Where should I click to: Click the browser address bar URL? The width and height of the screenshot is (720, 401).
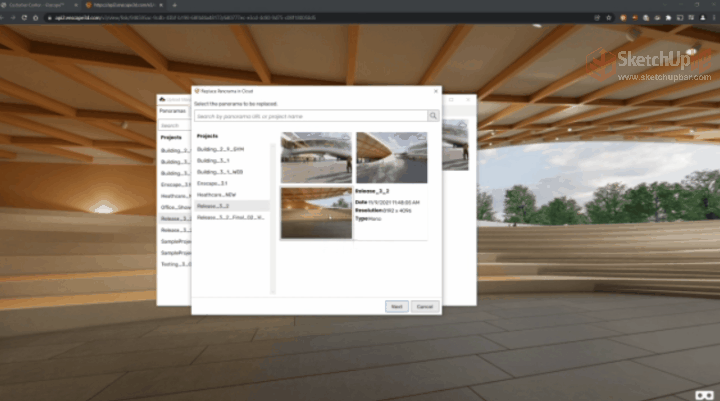pyautogui.click(x=186, y=18)
